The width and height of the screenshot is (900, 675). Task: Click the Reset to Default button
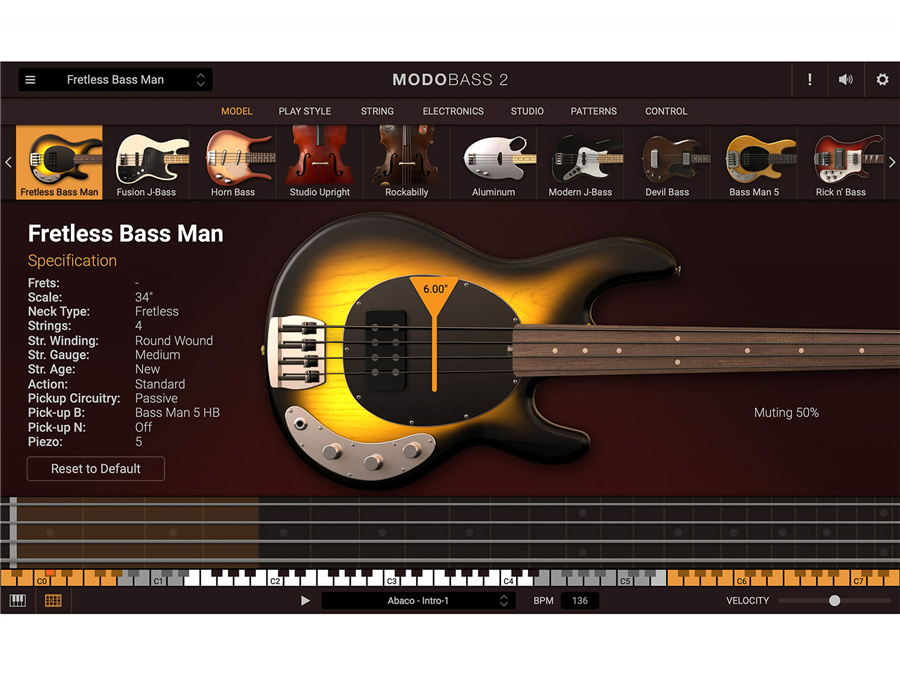tap(96, 468)
